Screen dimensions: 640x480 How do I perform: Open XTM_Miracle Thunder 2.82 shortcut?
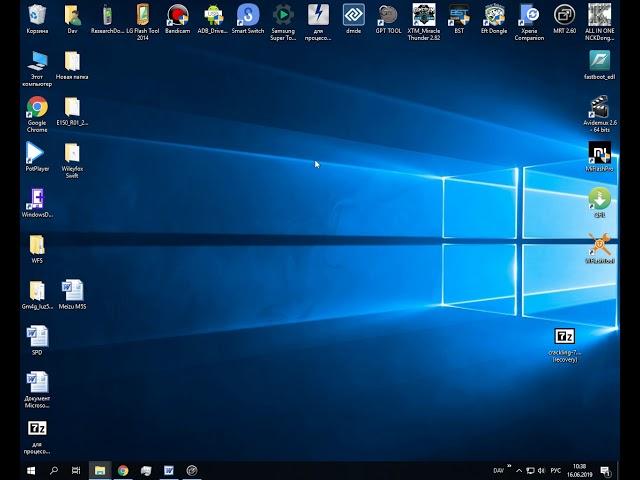point(424,22)
